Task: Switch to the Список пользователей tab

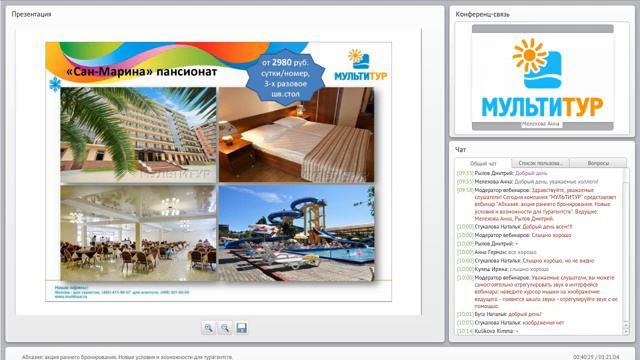Action: pos(540,163)
